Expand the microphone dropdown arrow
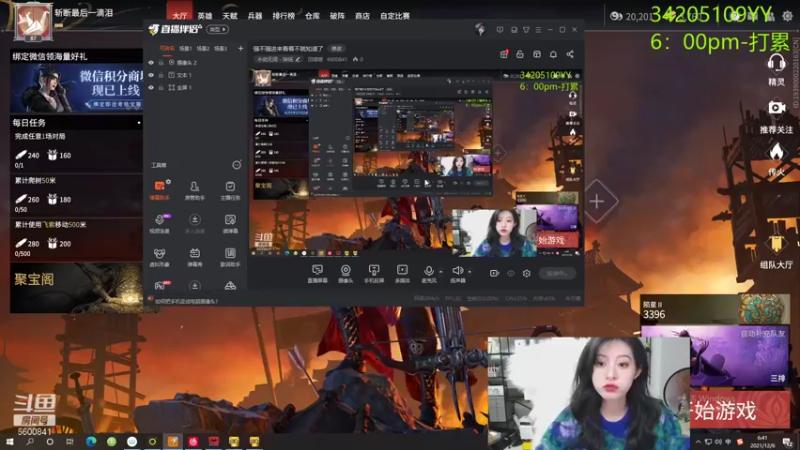This screenshot has height=450, width=800. pos(441,272)
